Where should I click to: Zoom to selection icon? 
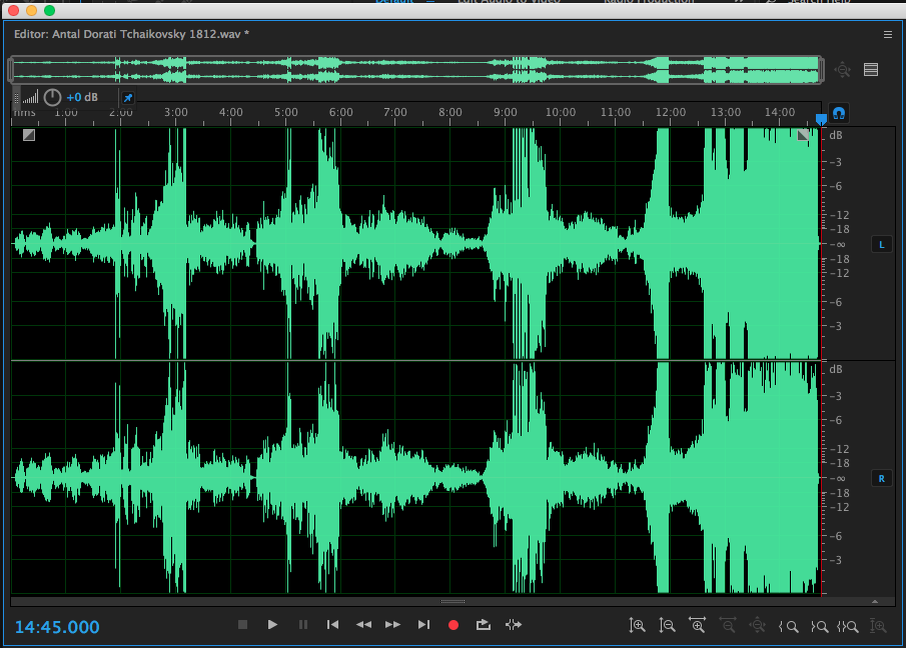pos(848,626)
